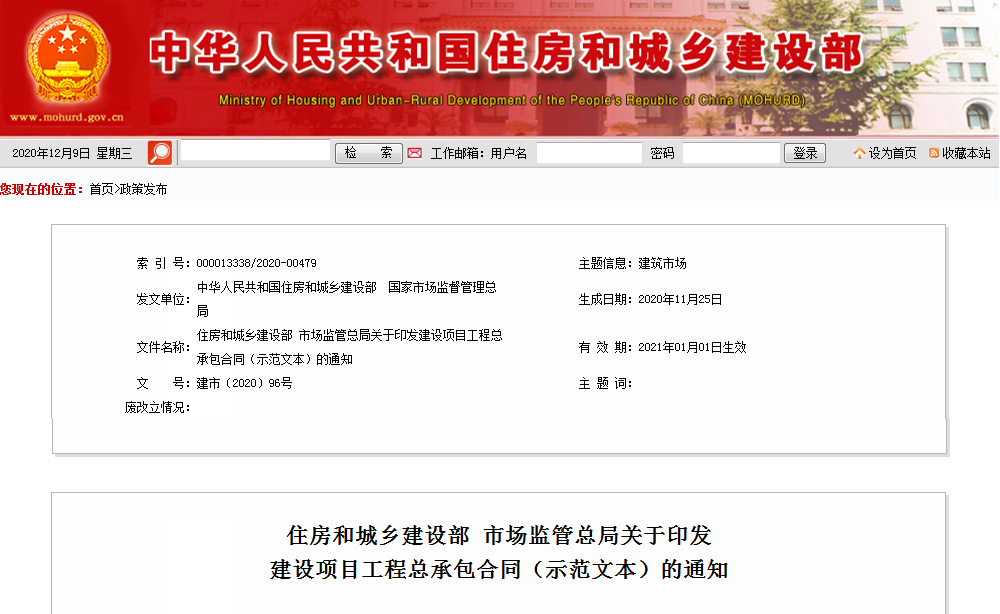Click the national emblem logo
Image resolution: width=1000 pixels, height=614 pixels.
(67, 59)
